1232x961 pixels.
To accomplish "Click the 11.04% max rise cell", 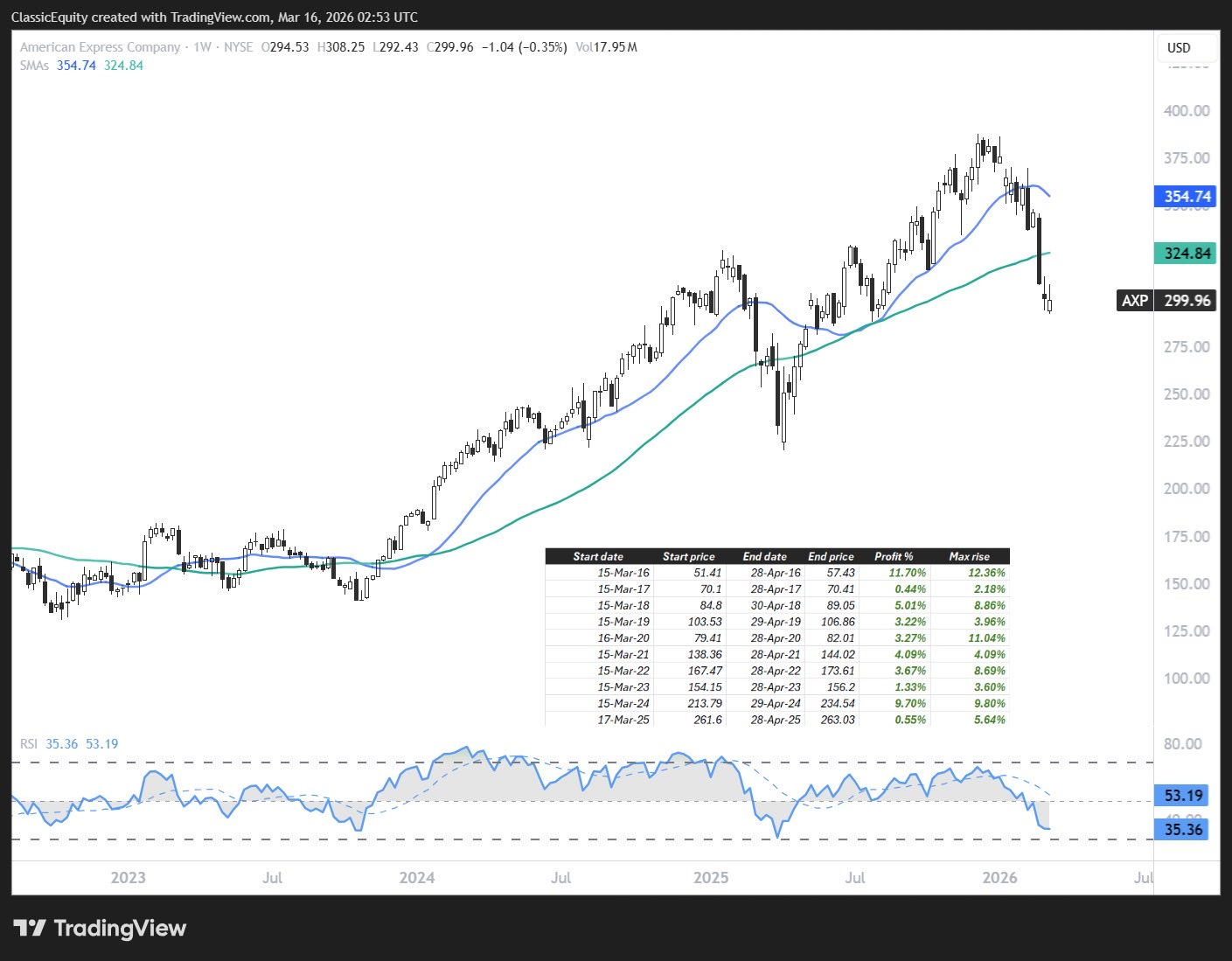I will [985, 638].
